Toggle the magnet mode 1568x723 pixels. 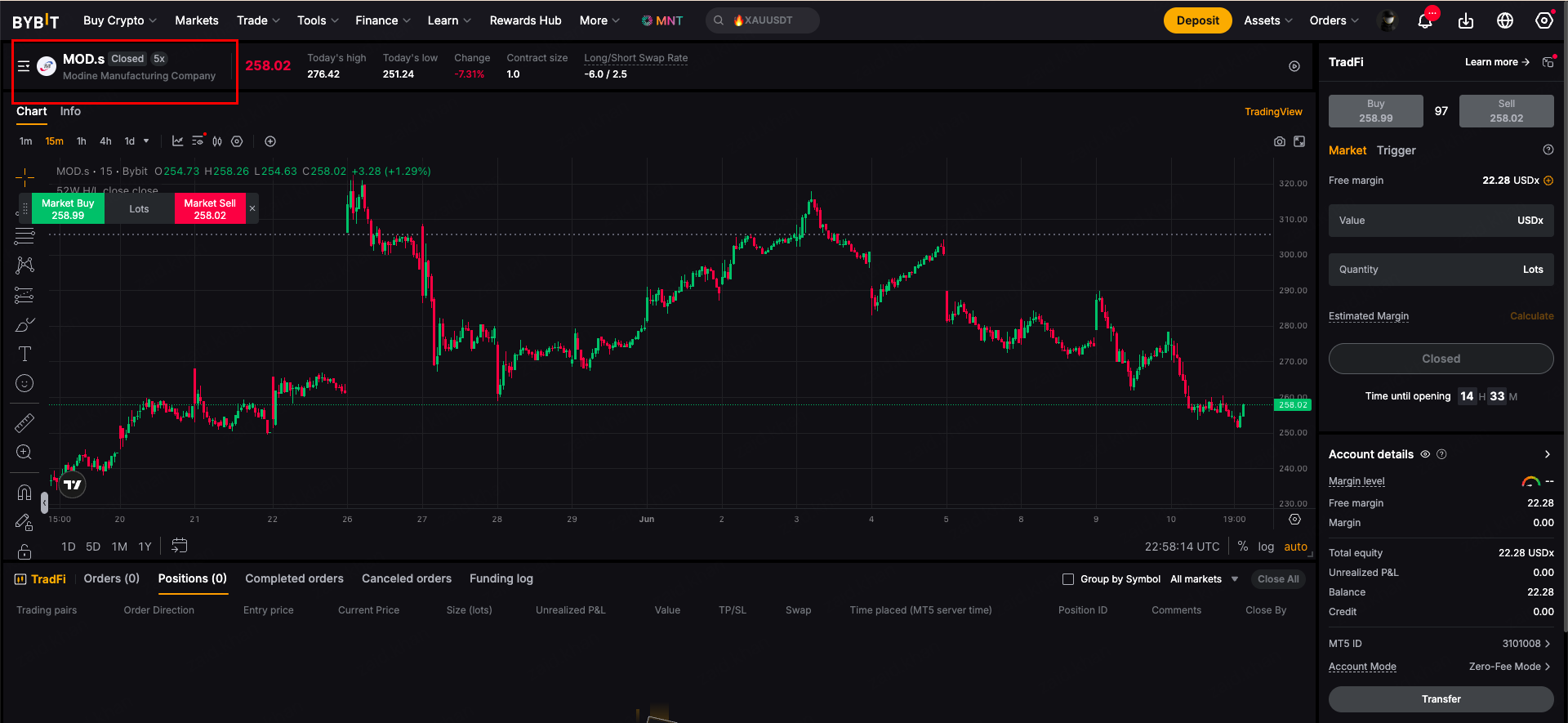click(x=24, y=492)
